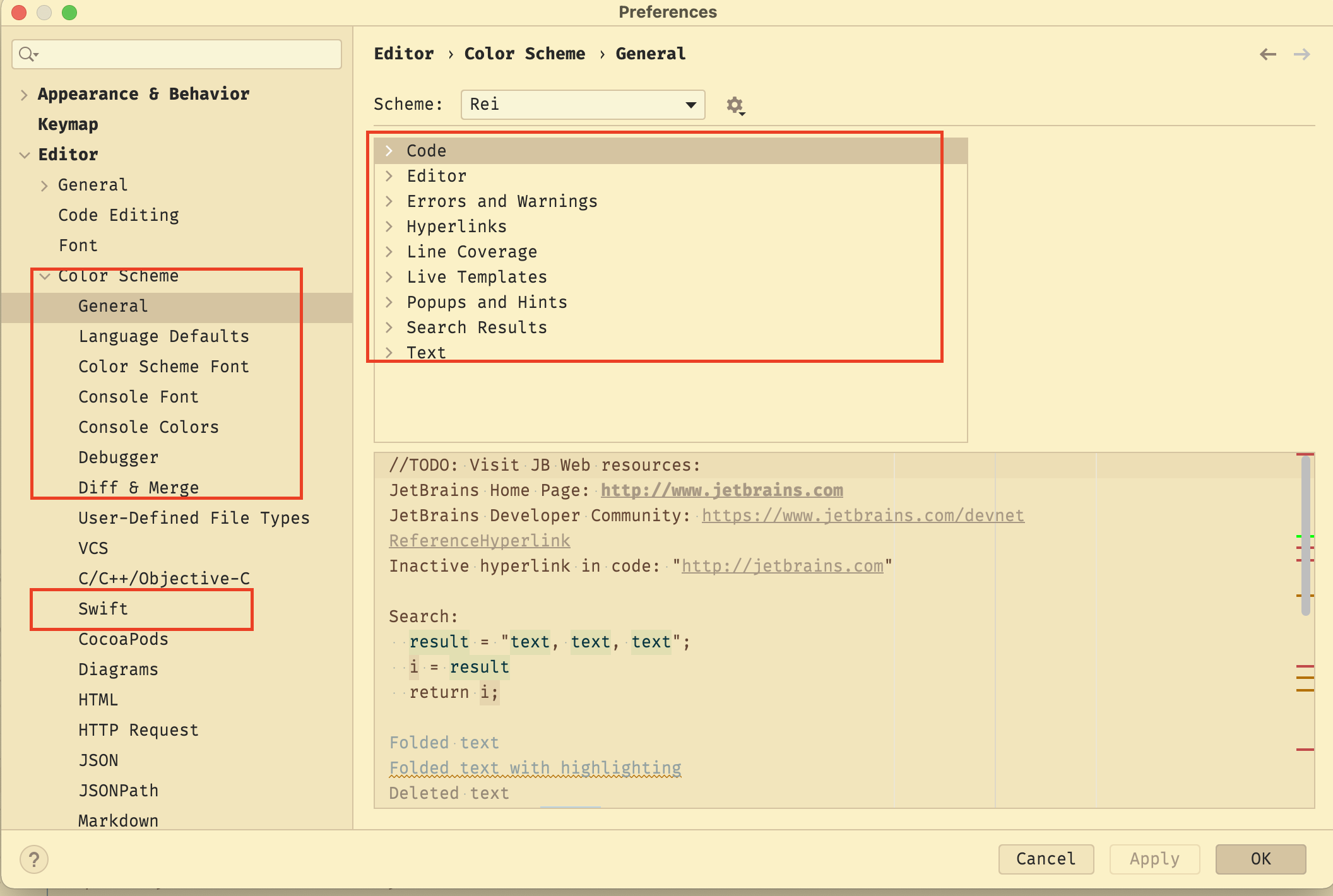Screen dimensions: 1333x896
Task: Click ReferenceHyperlink in preview
Action: click(480, 541)
